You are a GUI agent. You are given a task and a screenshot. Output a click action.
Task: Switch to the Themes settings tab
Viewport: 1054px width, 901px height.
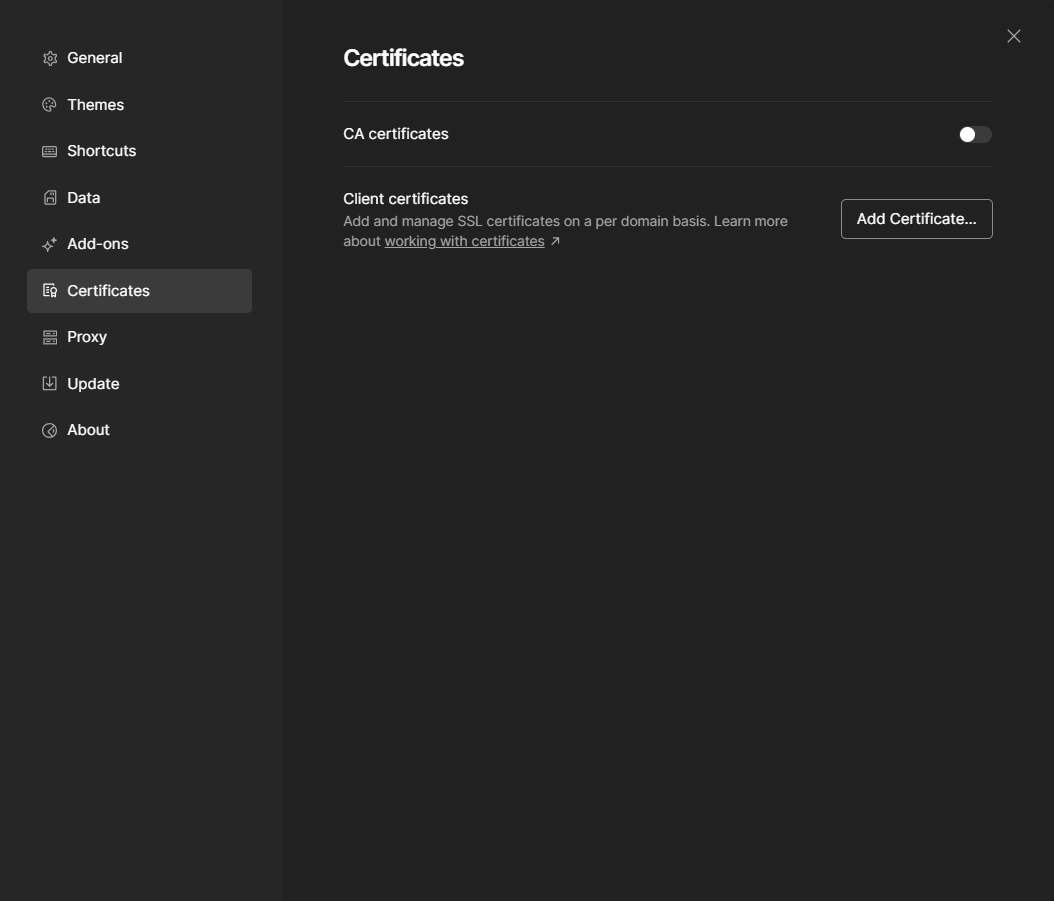click(139, 105)
